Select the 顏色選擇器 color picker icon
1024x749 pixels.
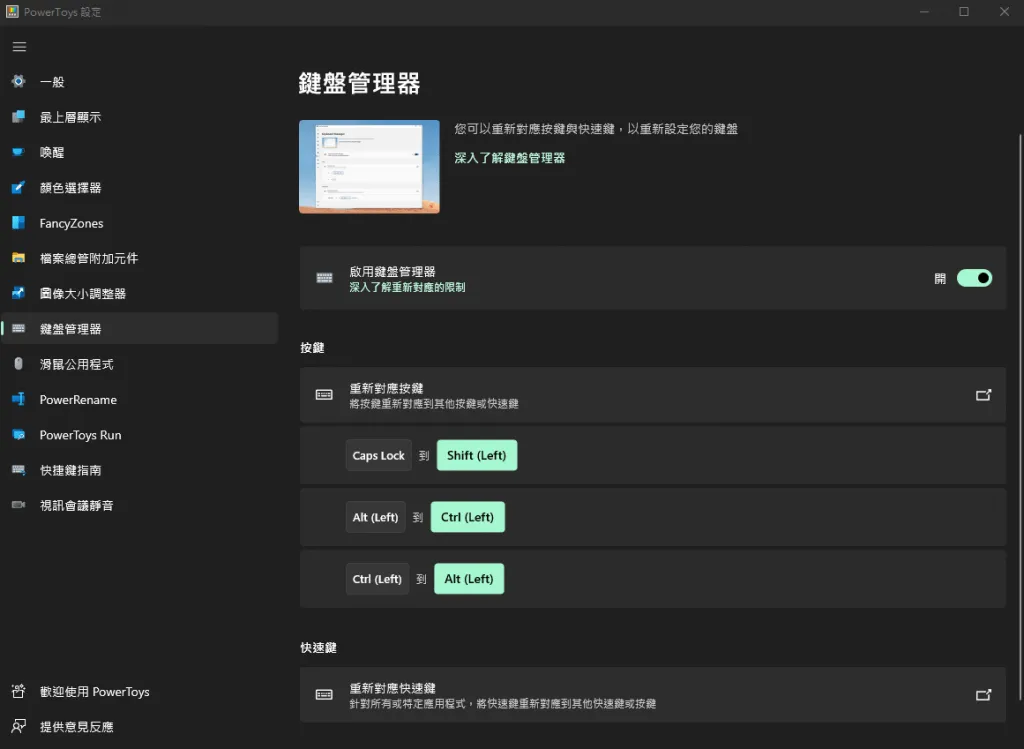coord(18,188)
